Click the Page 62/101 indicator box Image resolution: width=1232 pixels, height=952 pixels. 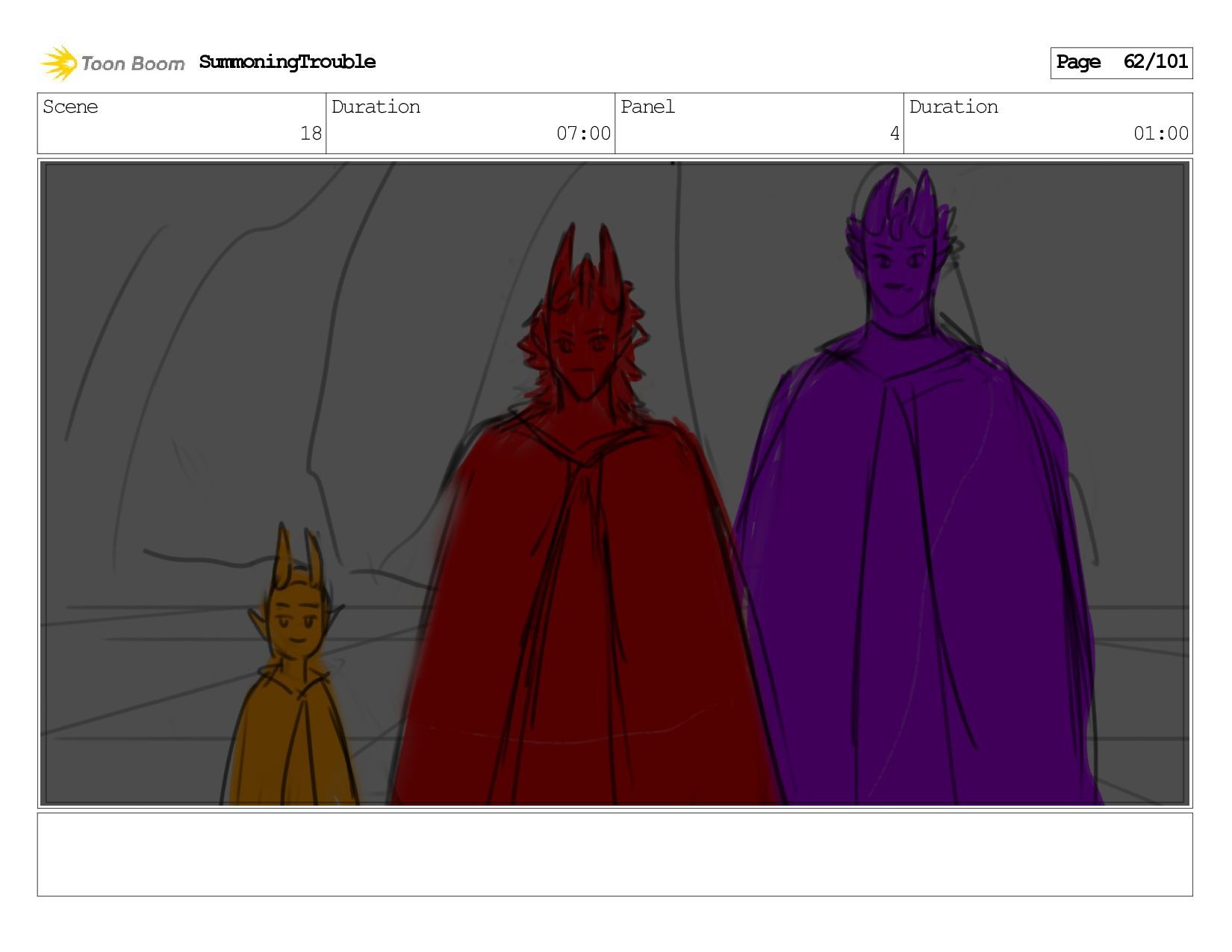point(1121,63)
